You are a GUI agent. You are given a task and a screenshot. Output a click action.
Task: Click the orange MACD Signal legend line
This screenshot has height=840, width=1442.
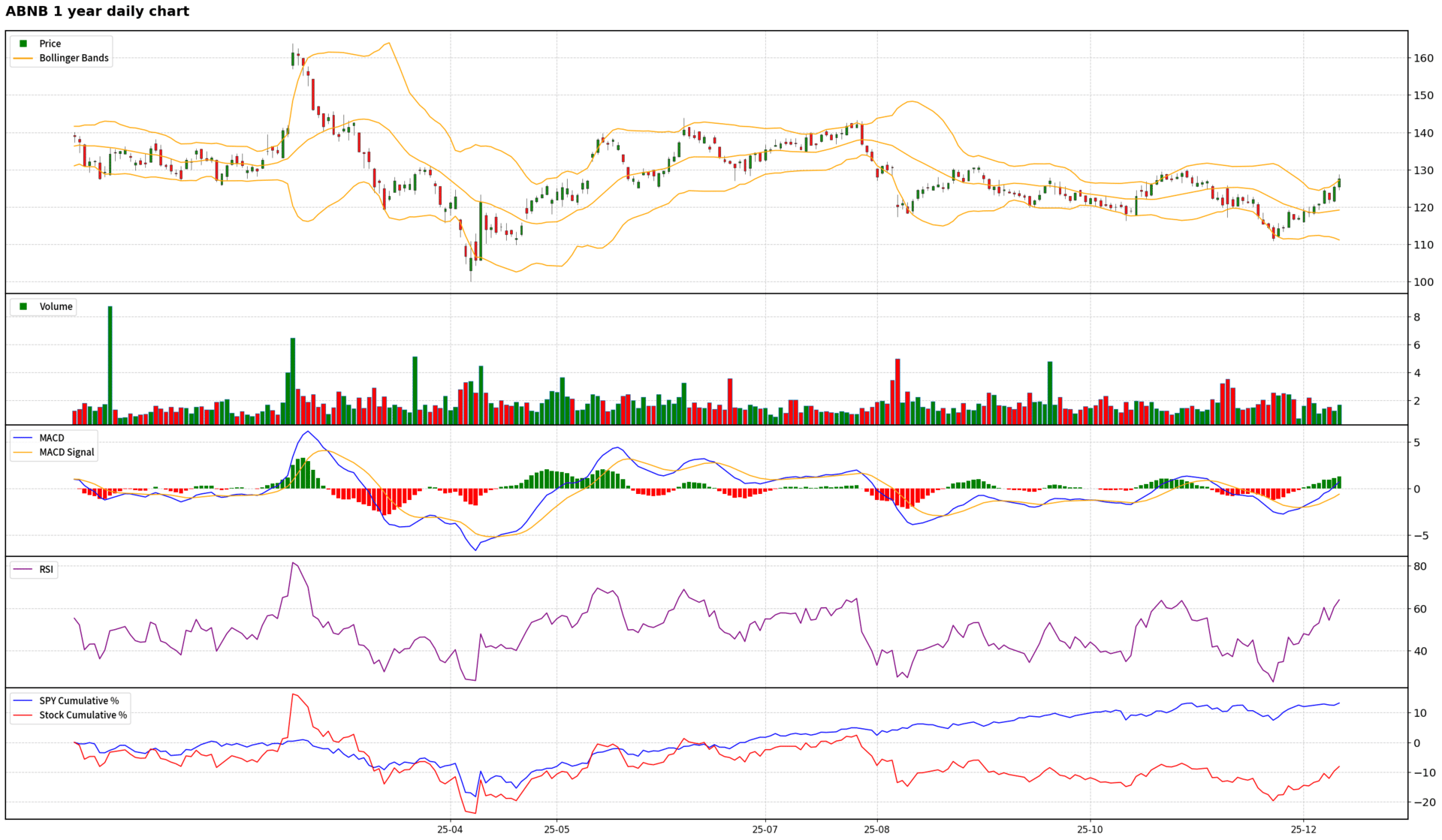tap(23, 452)
